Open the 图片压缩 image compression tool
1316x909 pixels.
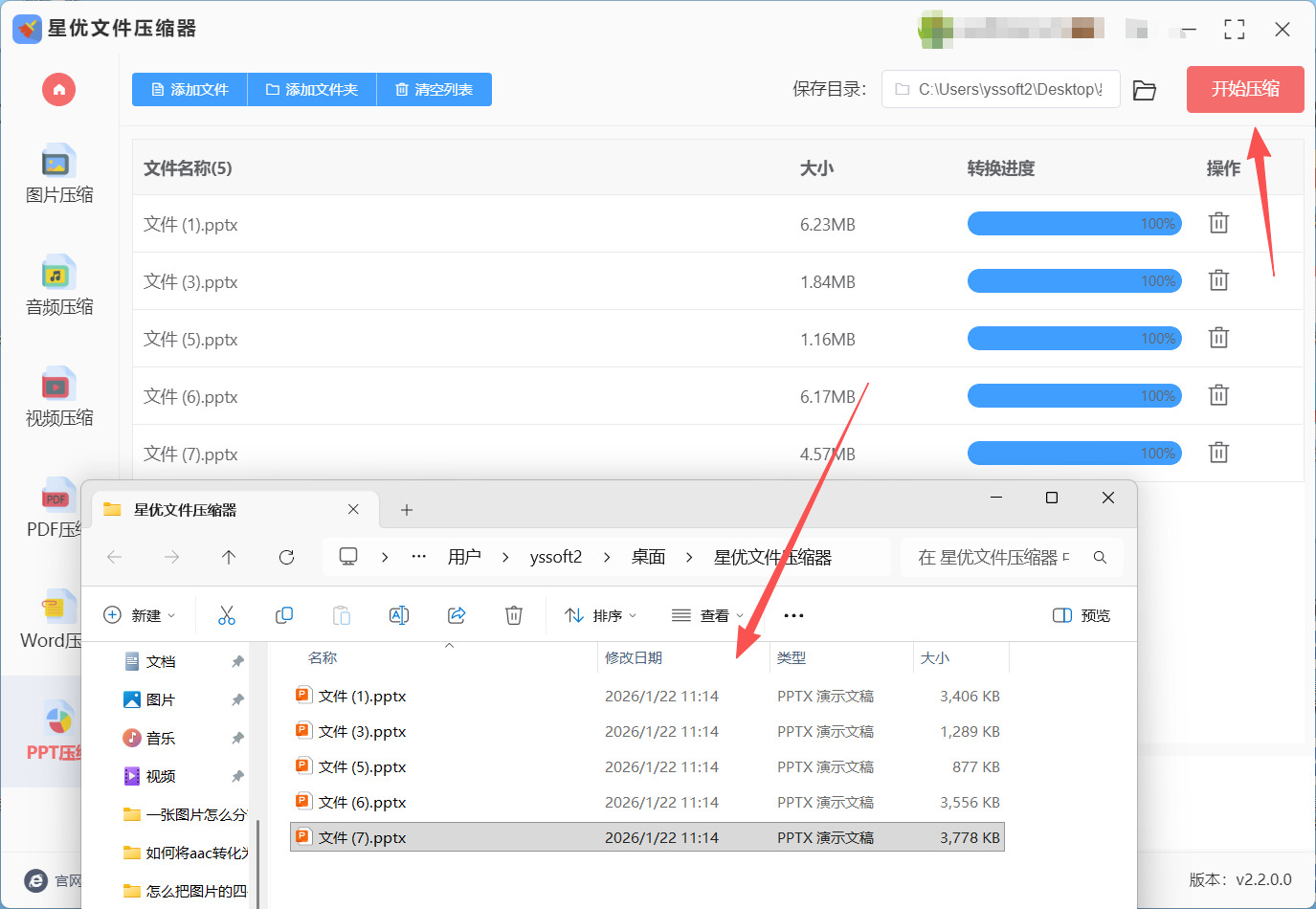(58, 174)
